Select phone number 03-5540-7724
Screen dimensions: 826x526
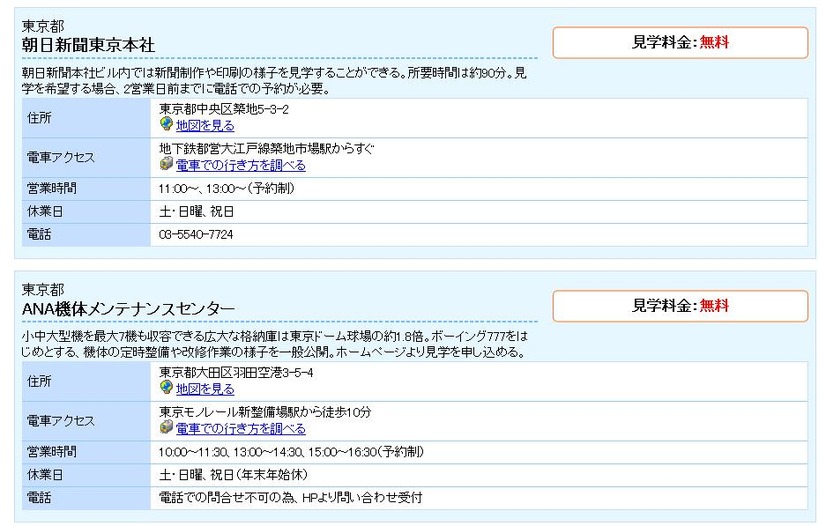(x=196, y=235)
